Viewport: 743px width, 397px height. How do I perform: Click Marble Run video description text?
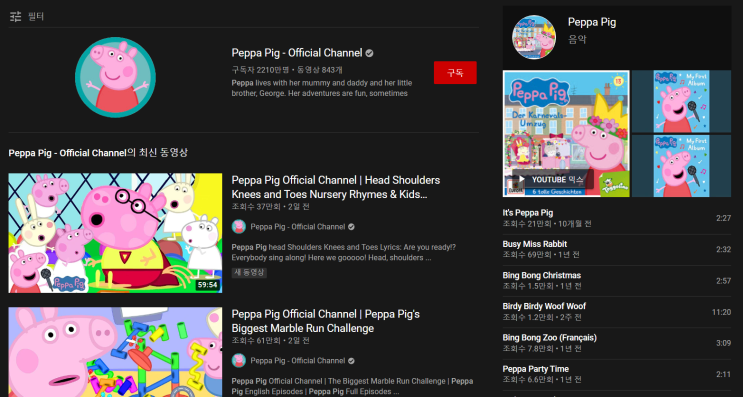pos(352,386)
